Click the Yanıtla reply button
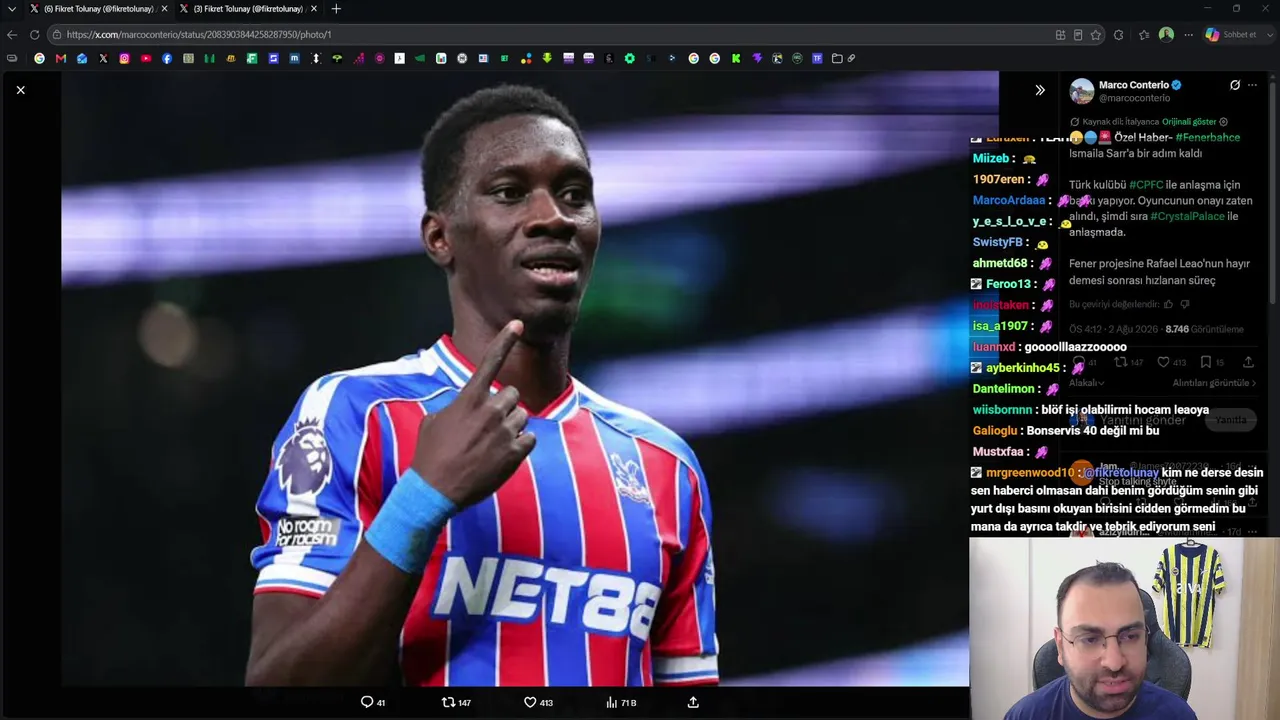 tap(1232, 420)
